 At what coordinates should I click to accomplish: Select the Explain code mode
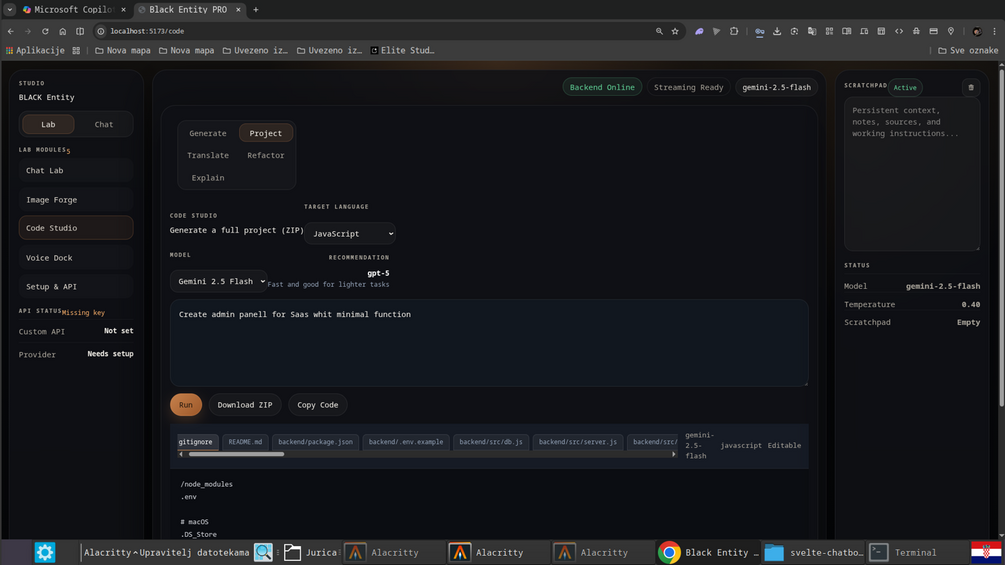pos(208,177)
